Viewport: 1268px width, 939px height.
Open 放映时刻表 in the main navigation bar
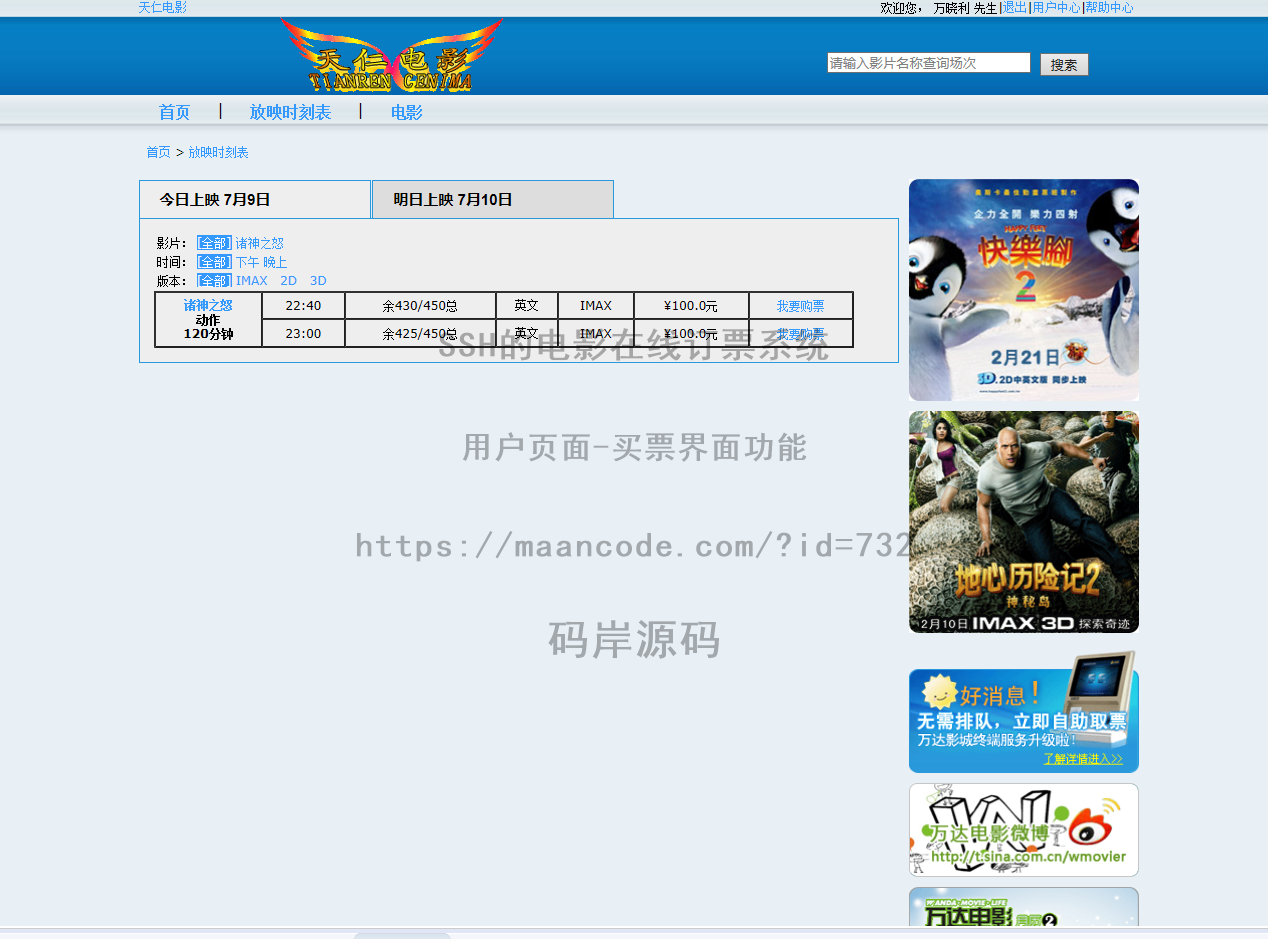290,112
